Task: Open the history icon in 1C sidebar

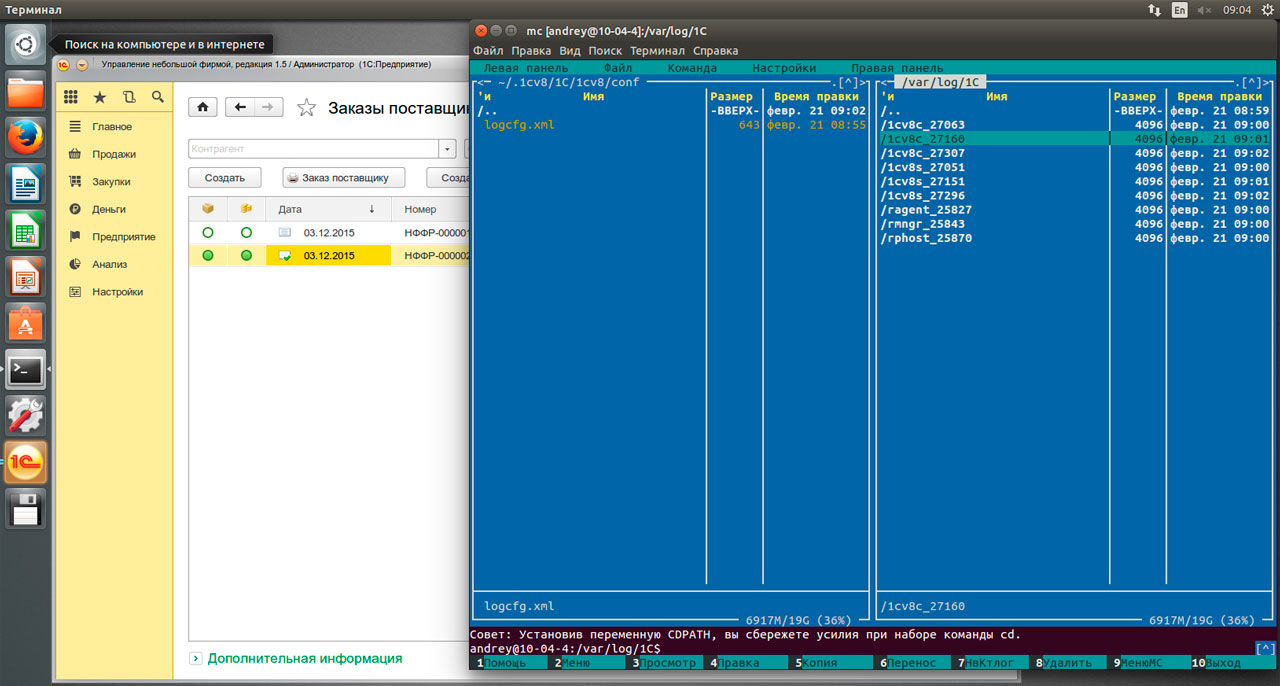Action: click(x=128, y=97)
